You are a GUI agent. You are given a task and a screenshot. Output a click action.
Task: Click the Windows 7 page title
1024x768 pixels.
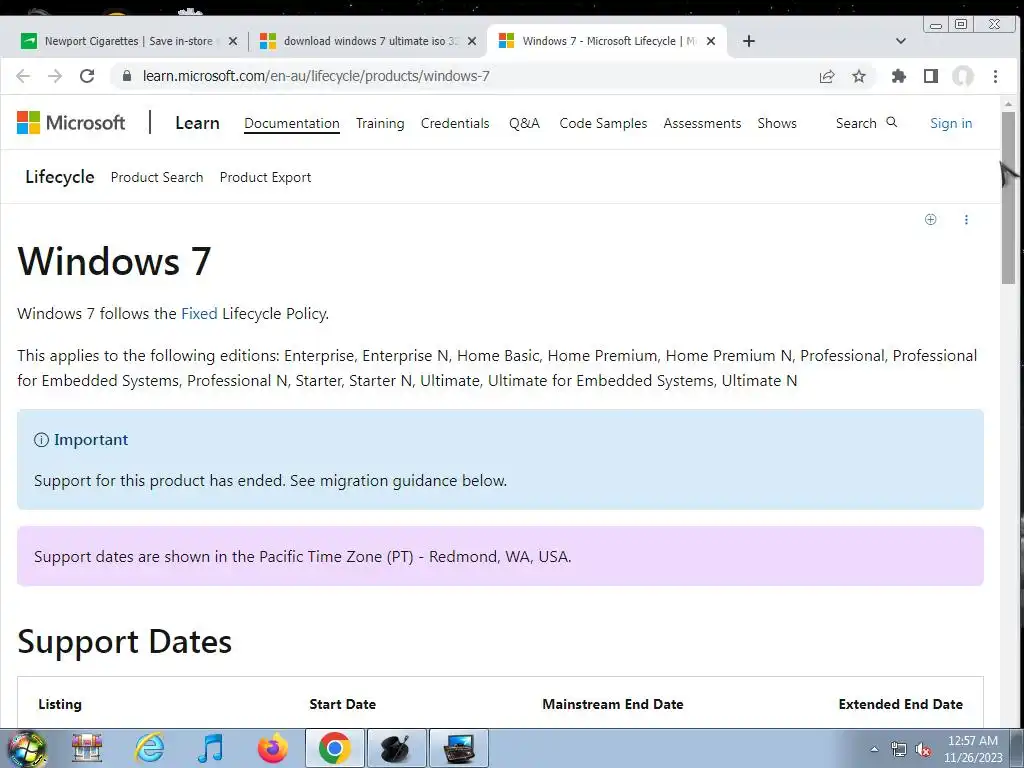click(114, 262)
